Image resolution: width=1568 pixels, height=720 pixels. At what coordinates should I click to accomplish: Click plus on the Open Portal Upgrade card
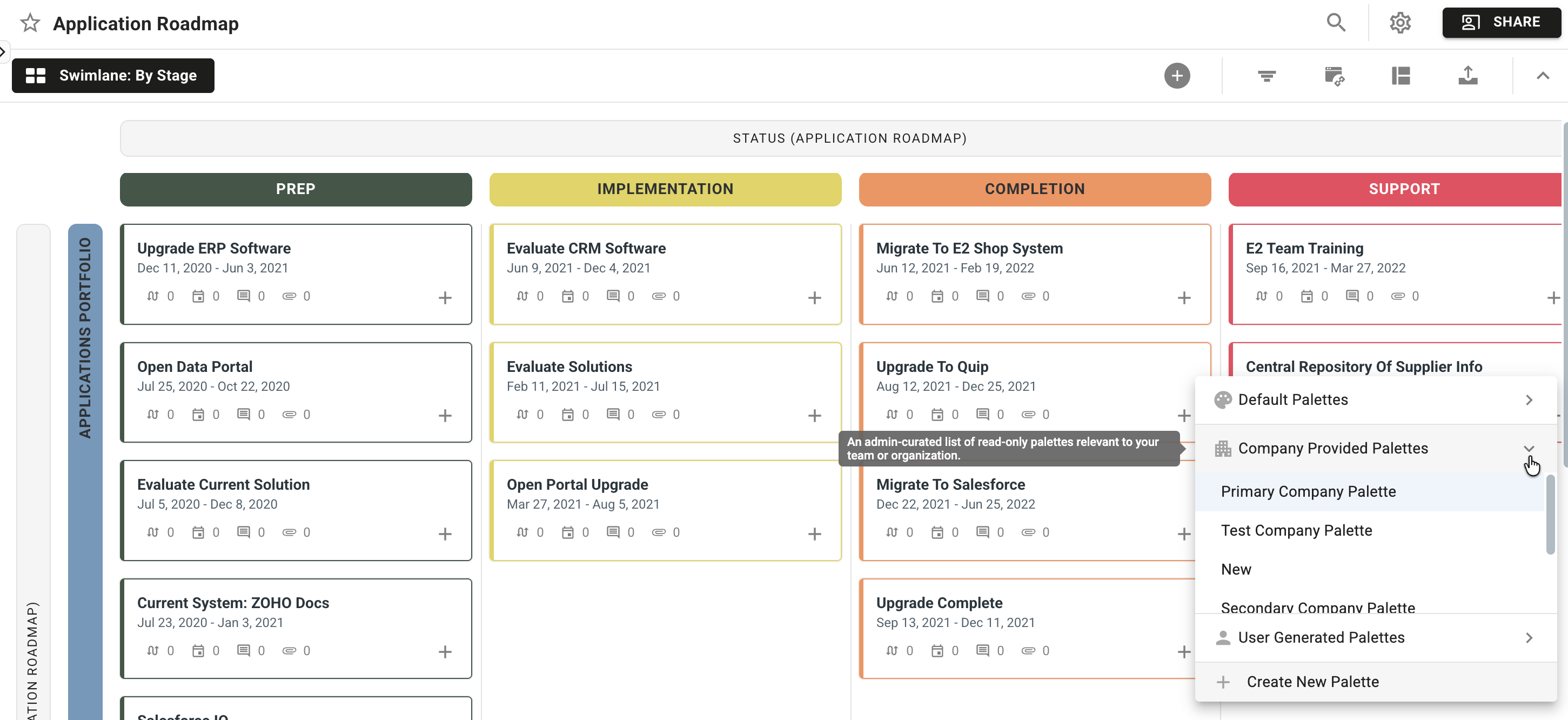point(814,534)
